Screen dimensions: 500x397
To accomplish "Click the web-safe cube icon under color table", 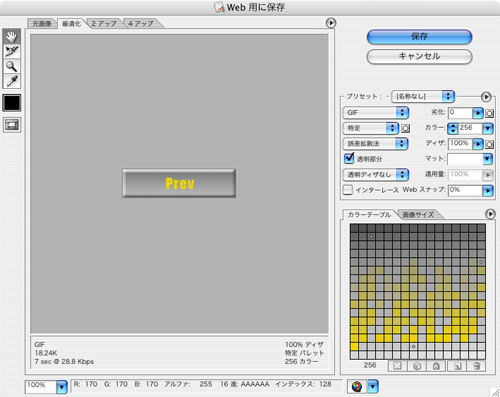I will click(417, 366).
